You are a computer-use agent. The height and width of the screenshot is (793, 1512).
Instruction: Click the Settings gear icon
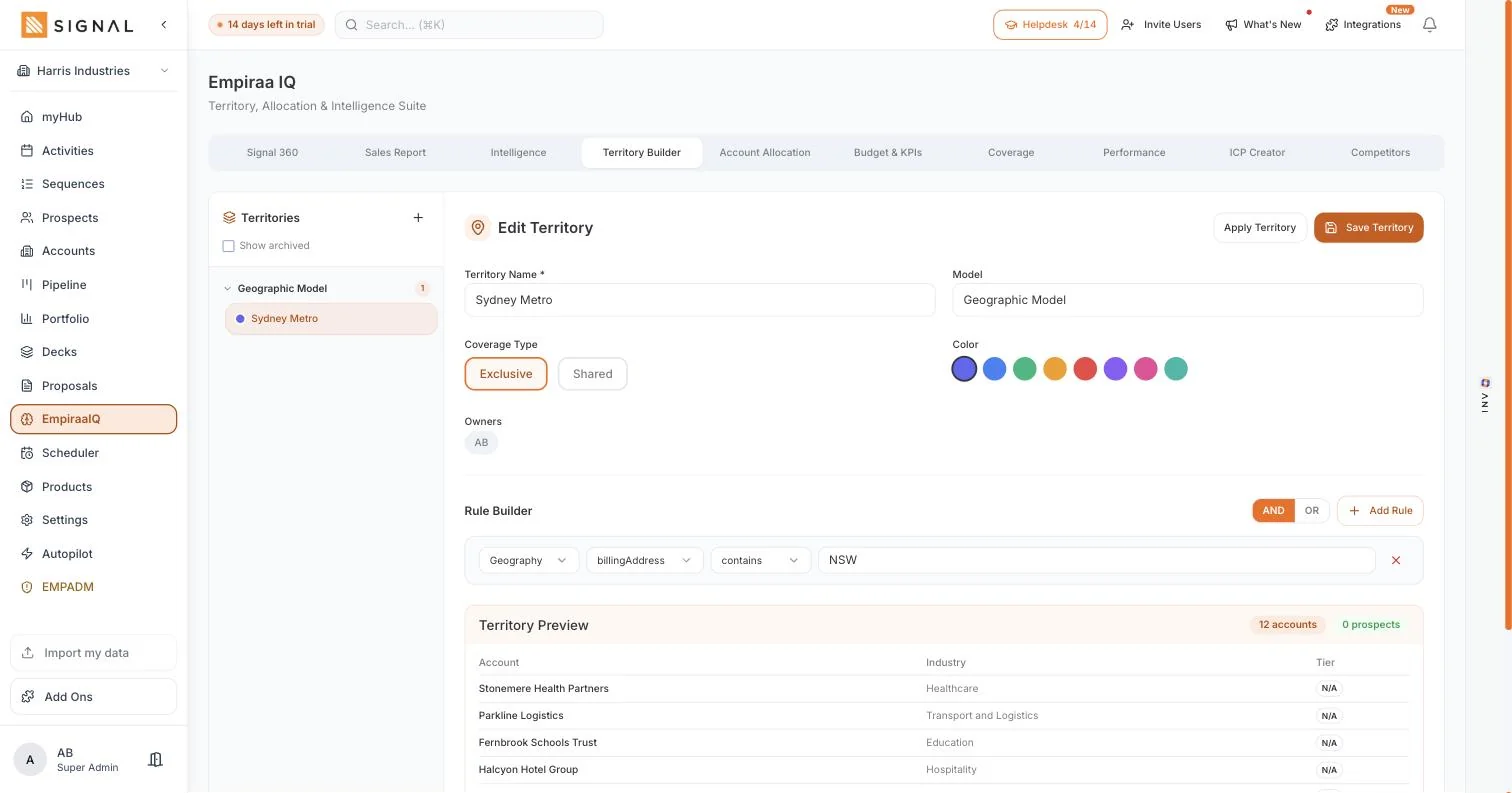(x=27, y=520)
